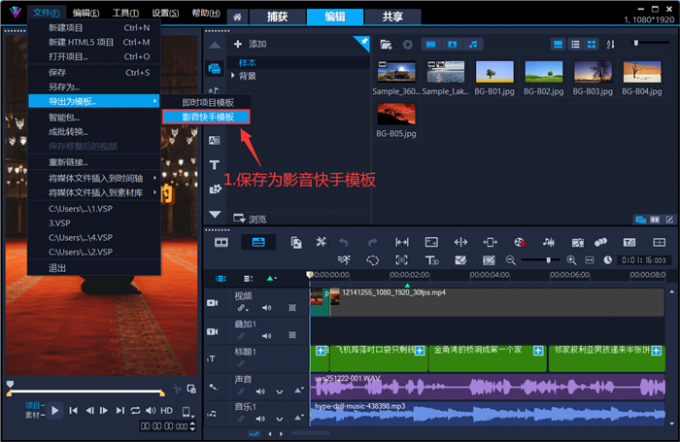680x442 pixels.
Task: Switch to storyboard view in timeline toolbar
Action: 221,242
